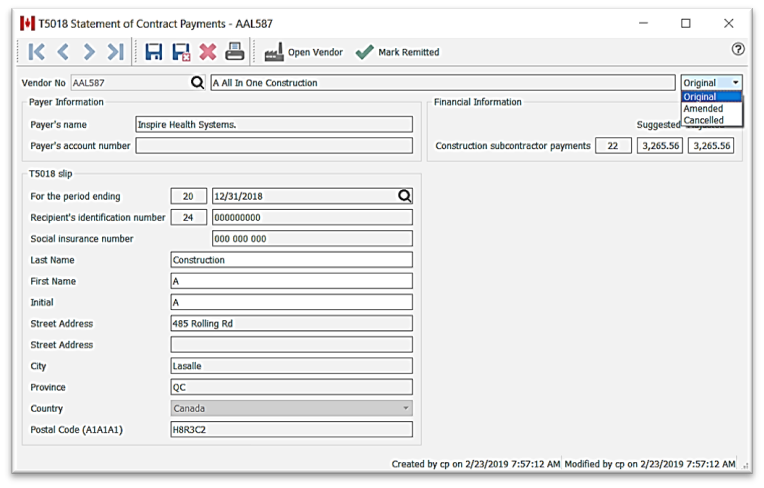Click the Payer's account number field
The width and height of the screenshot is (764, 488).
click(x=274, y=146)
